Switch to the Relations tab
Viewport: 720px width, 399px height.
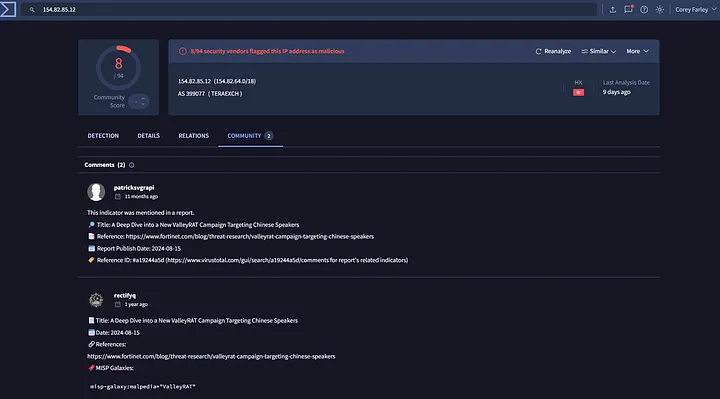point(194,136)
